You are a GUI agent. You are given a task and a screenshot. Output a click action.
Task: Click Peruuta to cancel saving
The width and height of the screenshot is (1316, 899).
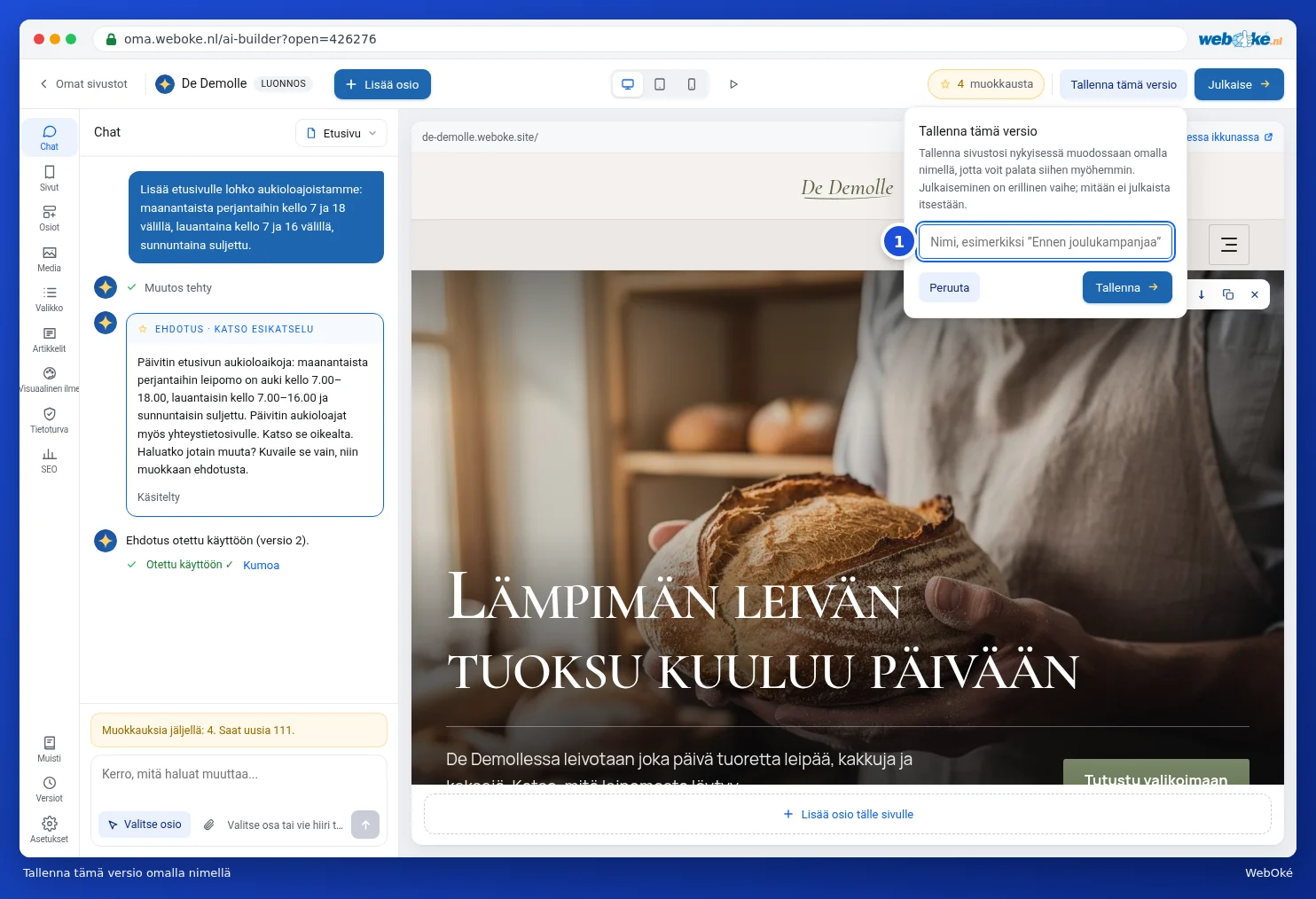(x=949, y=287)
